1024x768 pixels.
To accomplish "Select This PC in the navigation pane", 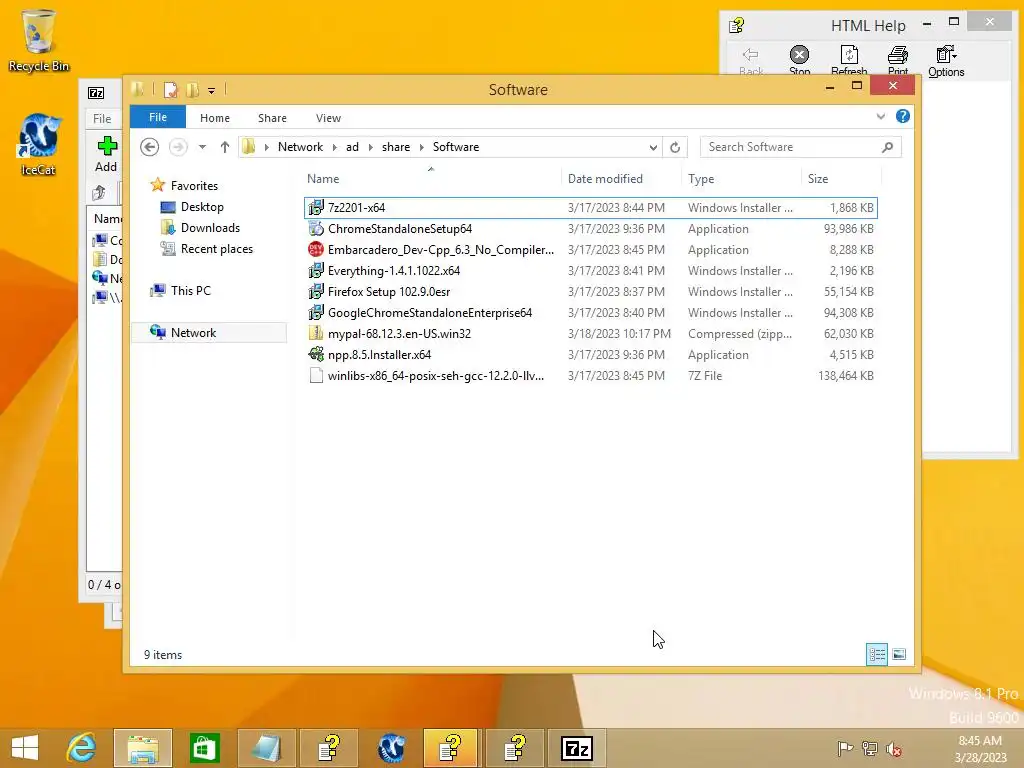I will point(191,290).
